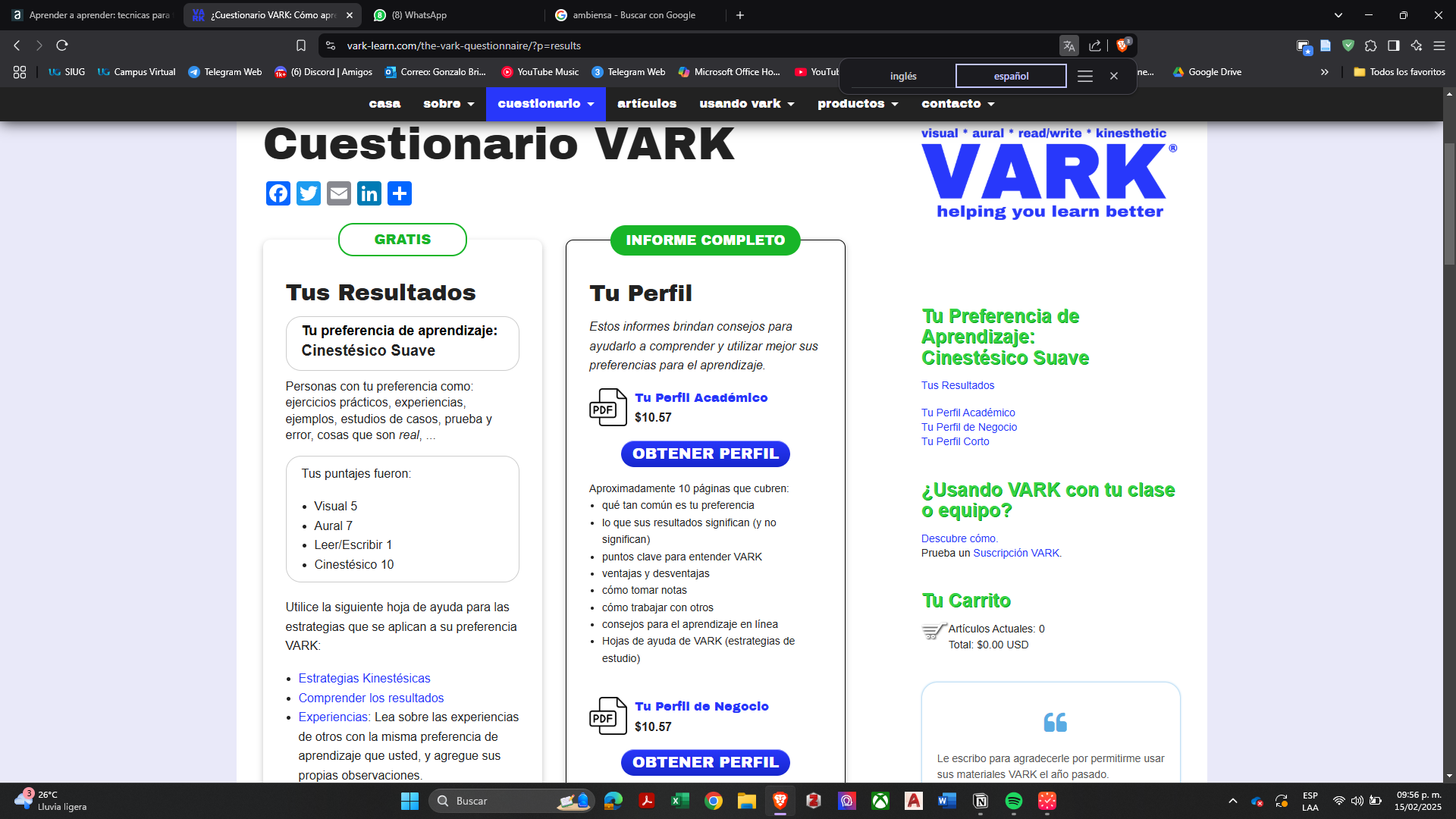Go back to previous page
Screen dimensions: 1456x819
tap(17, 45)
